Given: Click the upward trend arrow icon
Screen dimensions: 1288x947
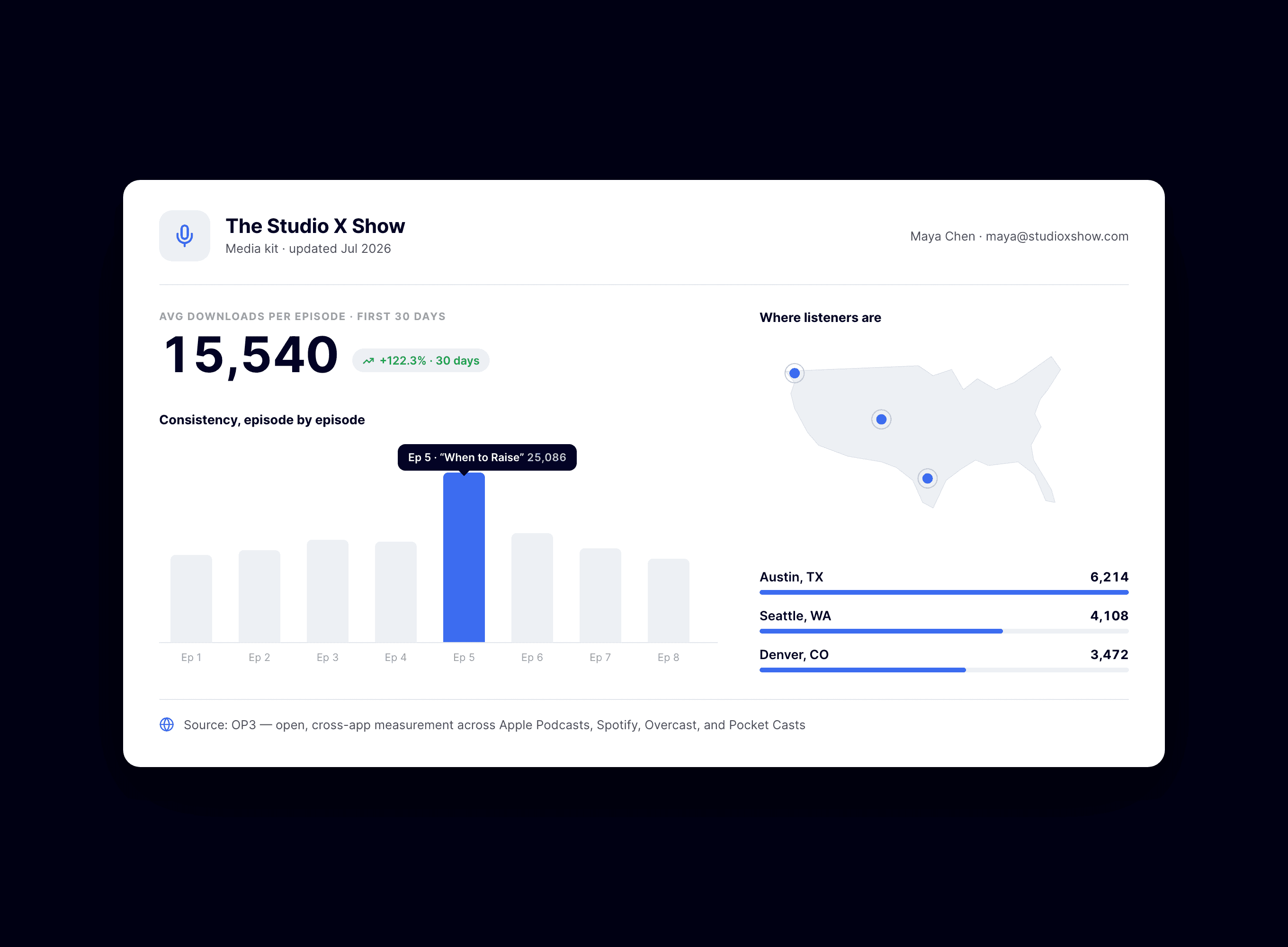Looking at the screenshot, I should coord(368,361).
